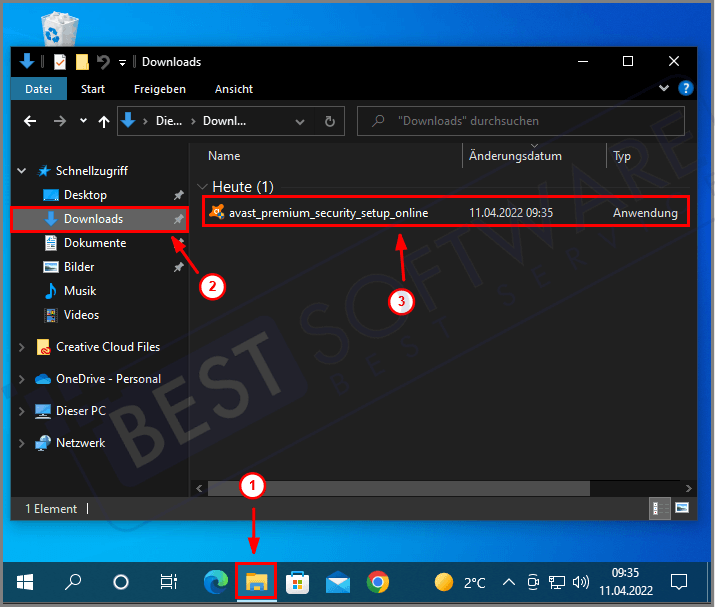
Task: Click the up arrow to go to parent folder
Action: [104, 121]
